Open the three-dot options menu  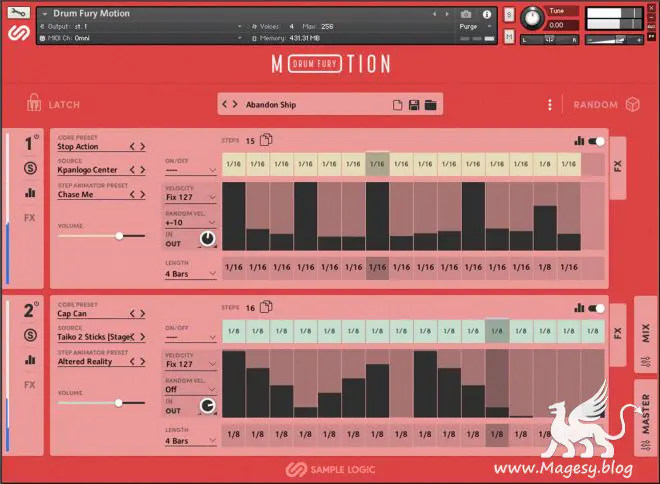pyautogui.click(x=550, y=105)
